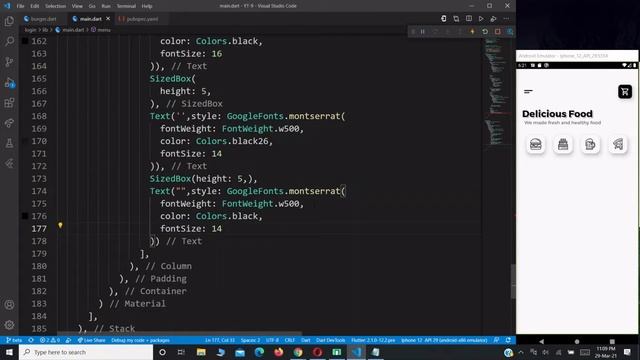Click the Flutter version in status bar
The width and height of the screenshot is (640, 360).
(373, 340)
